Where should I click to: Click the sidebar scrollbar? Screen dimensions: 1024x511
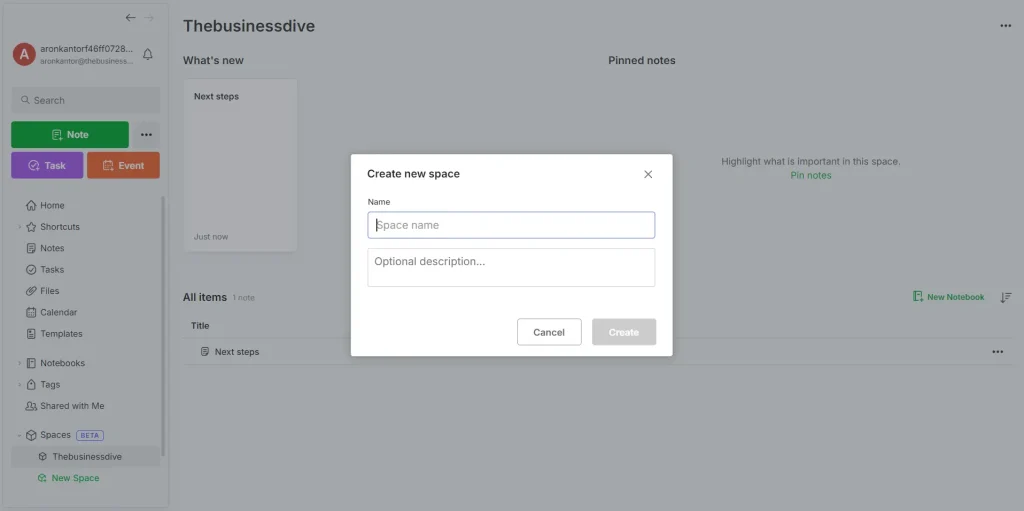pos(163,327)
